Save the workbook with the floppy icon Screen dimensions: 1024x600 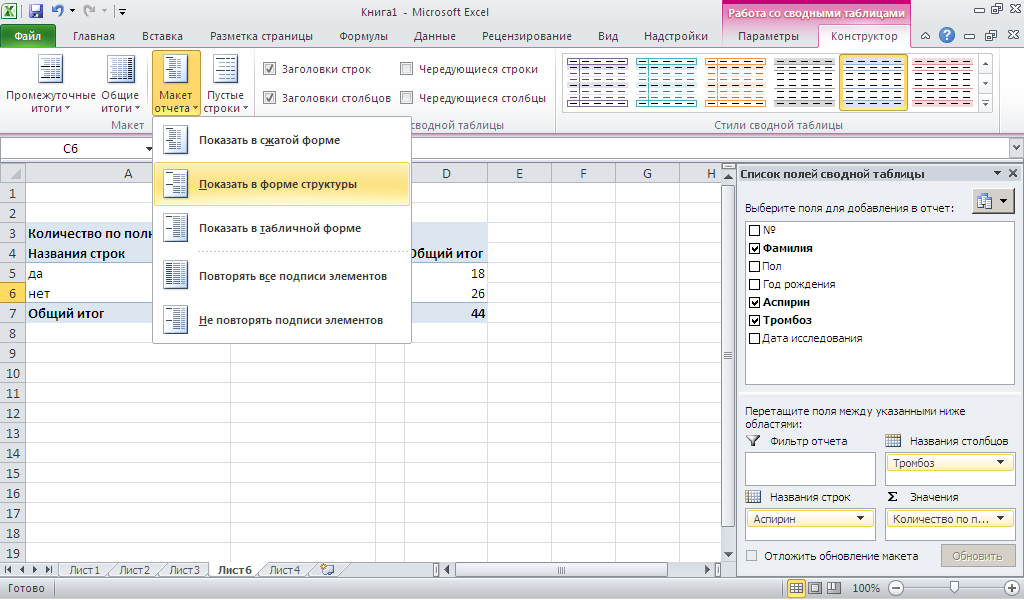click(36, 11)
